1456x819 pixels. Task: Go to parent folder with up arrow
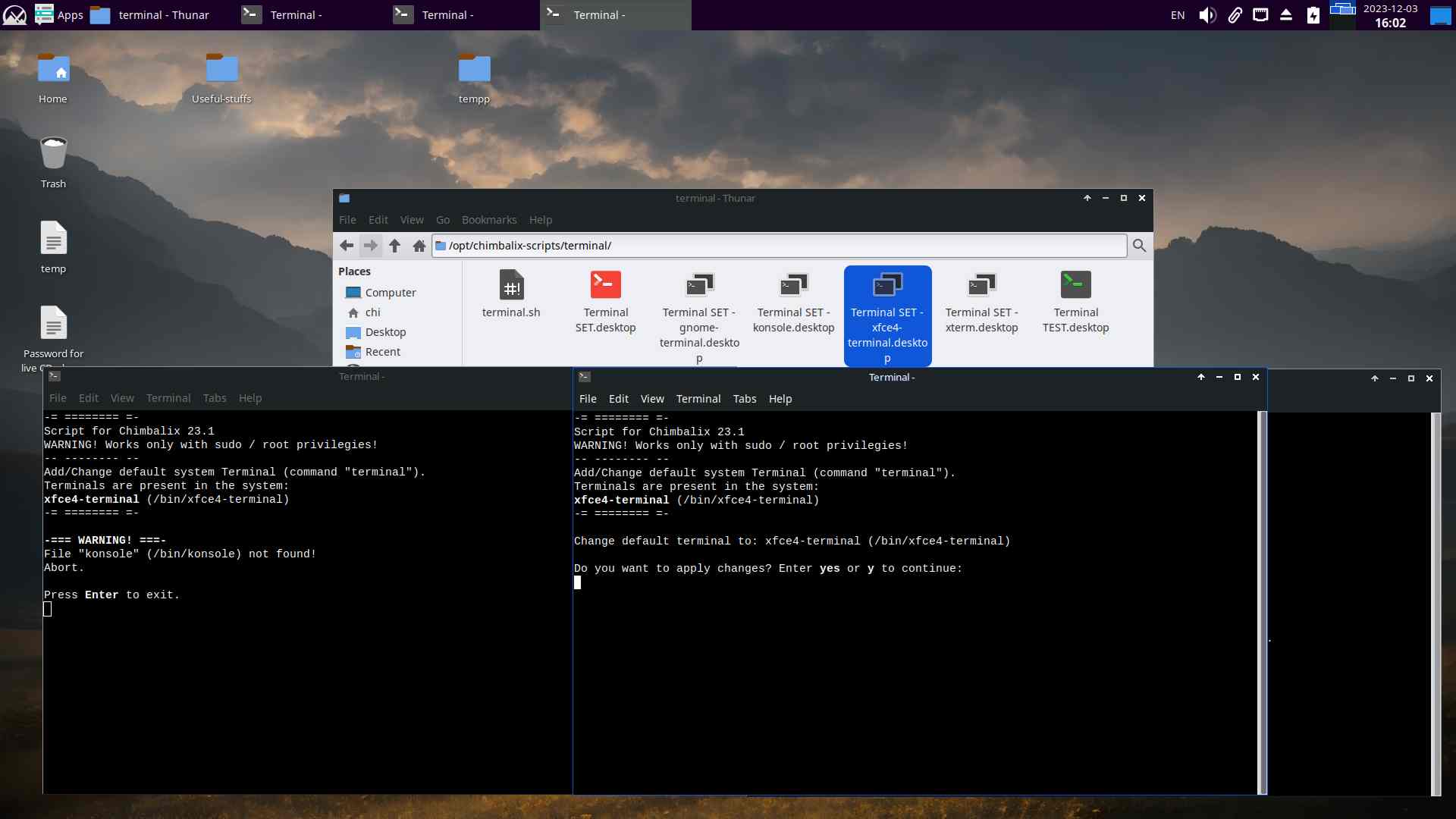[394, 246]
